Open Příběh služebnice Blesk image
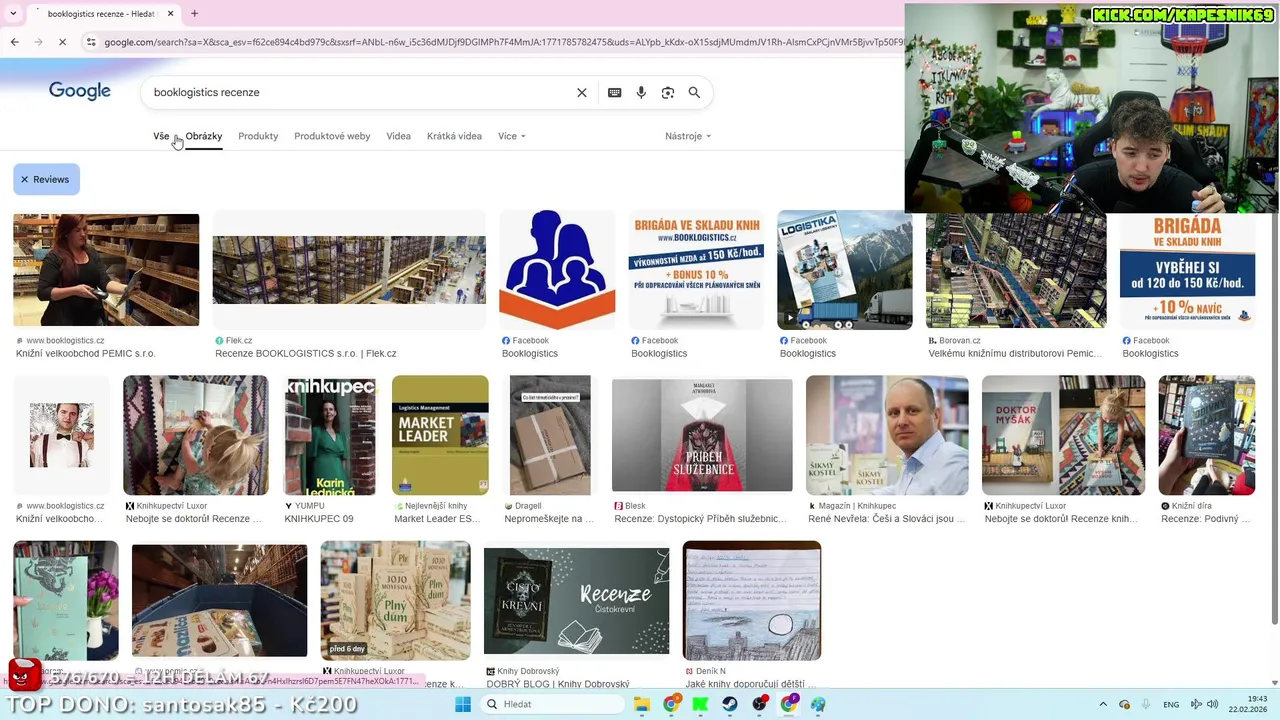 click(702, 436)
